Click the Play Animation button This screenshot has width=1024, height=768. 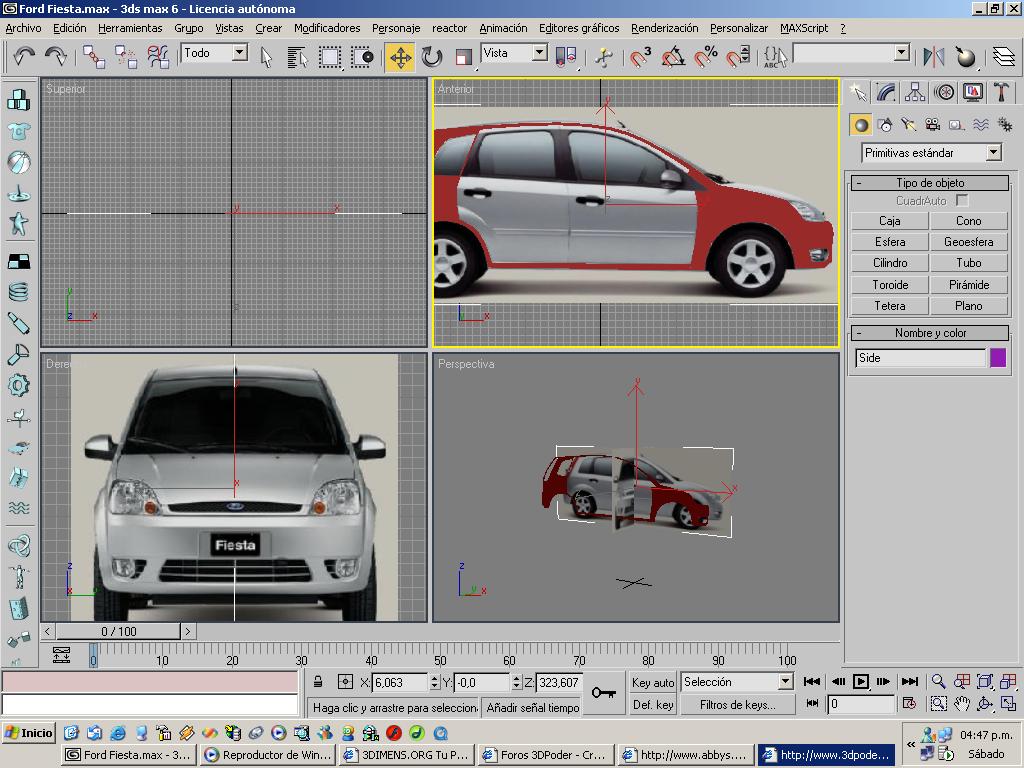pyautogui.click(x=861, y=682)
